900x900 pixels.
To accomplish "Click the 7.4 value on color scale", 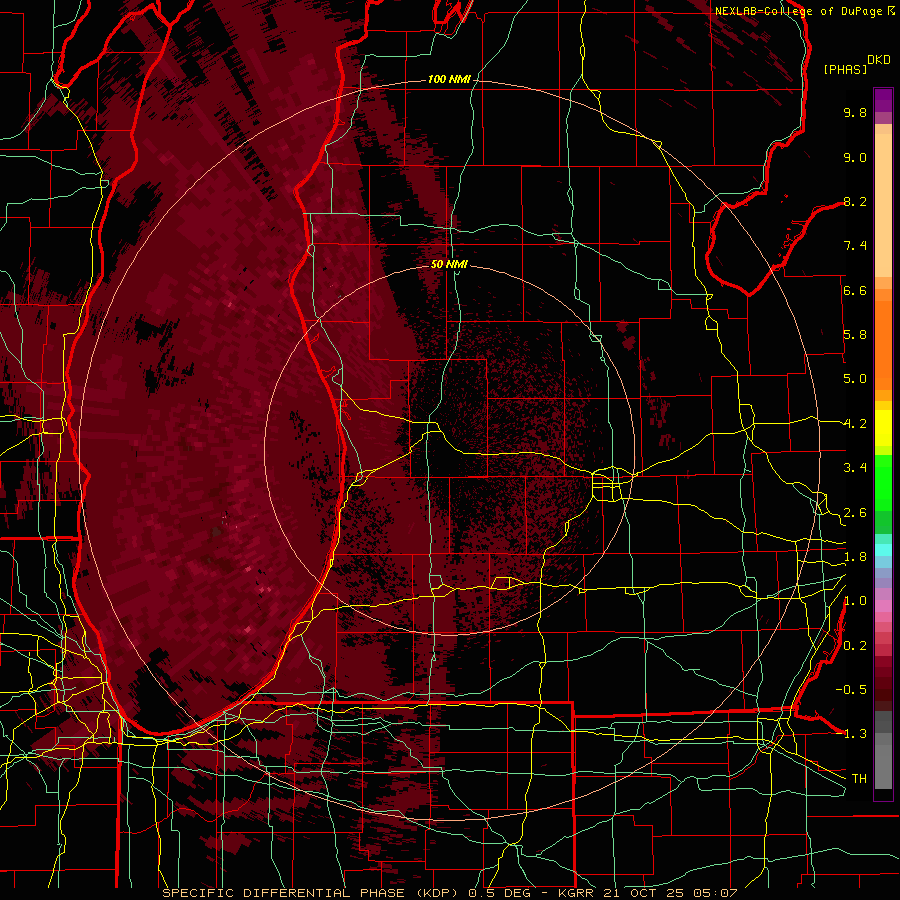I will coord(855,246).
